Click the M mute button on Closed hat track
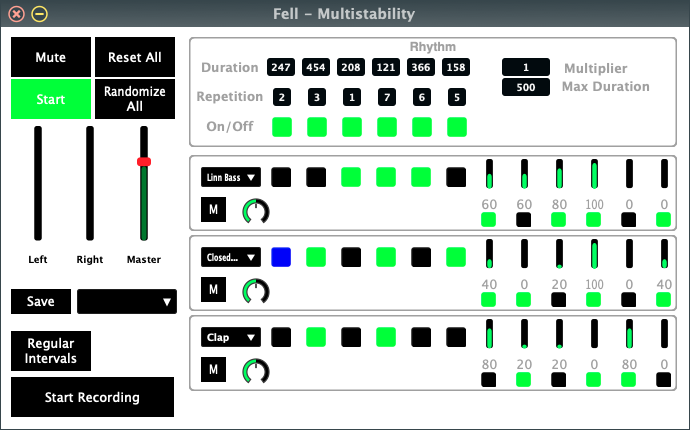Image resolution: width=690 pixels, height=430 pixels. coord(214,290)
